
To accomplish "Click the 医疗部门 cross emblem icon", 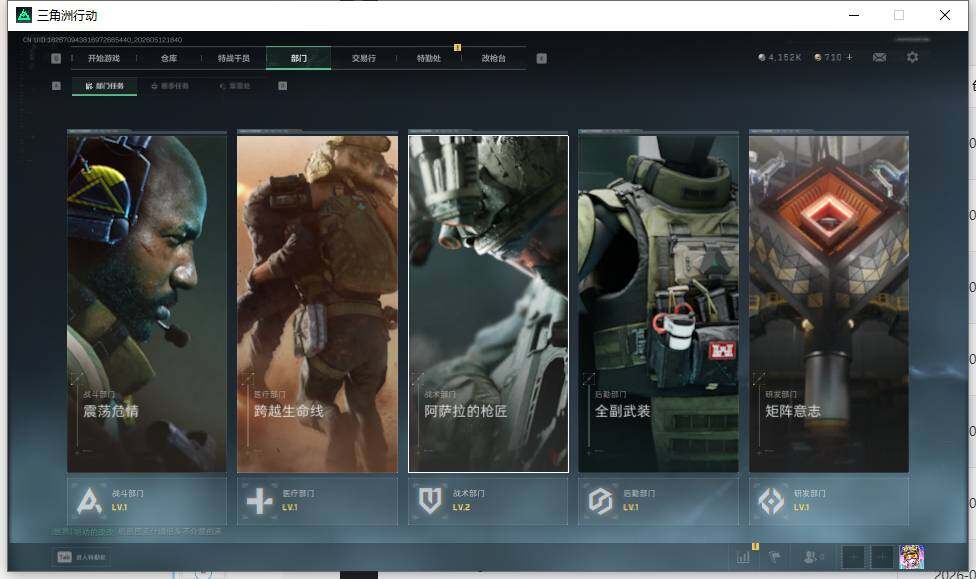I will (260, 501).
